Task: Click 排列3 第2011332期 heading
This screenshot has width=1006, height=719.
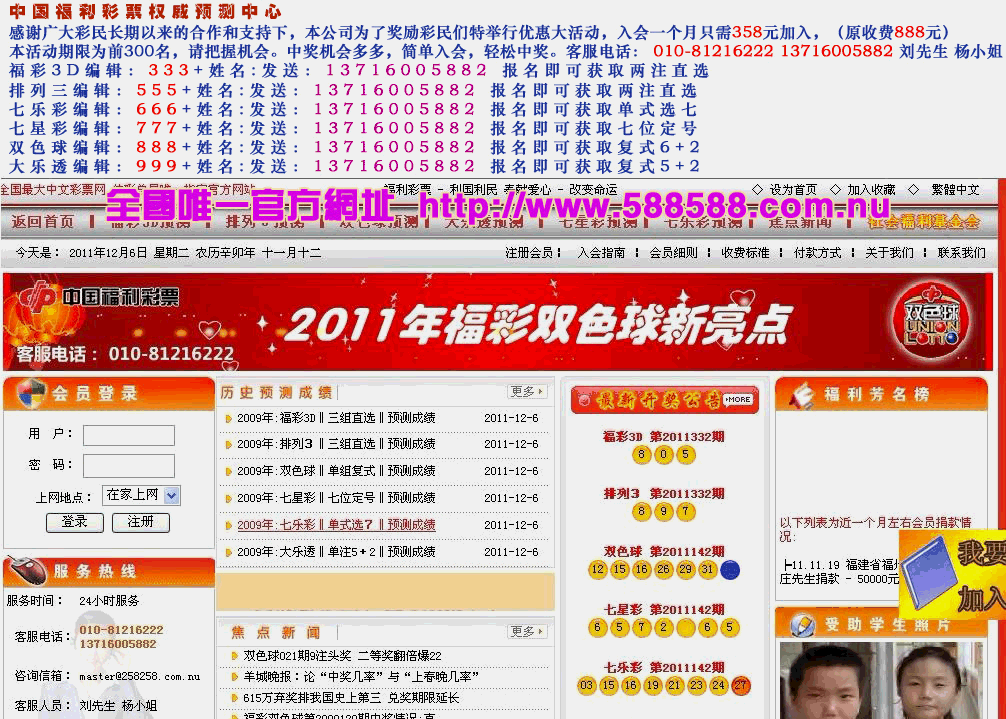Action: 663,494
